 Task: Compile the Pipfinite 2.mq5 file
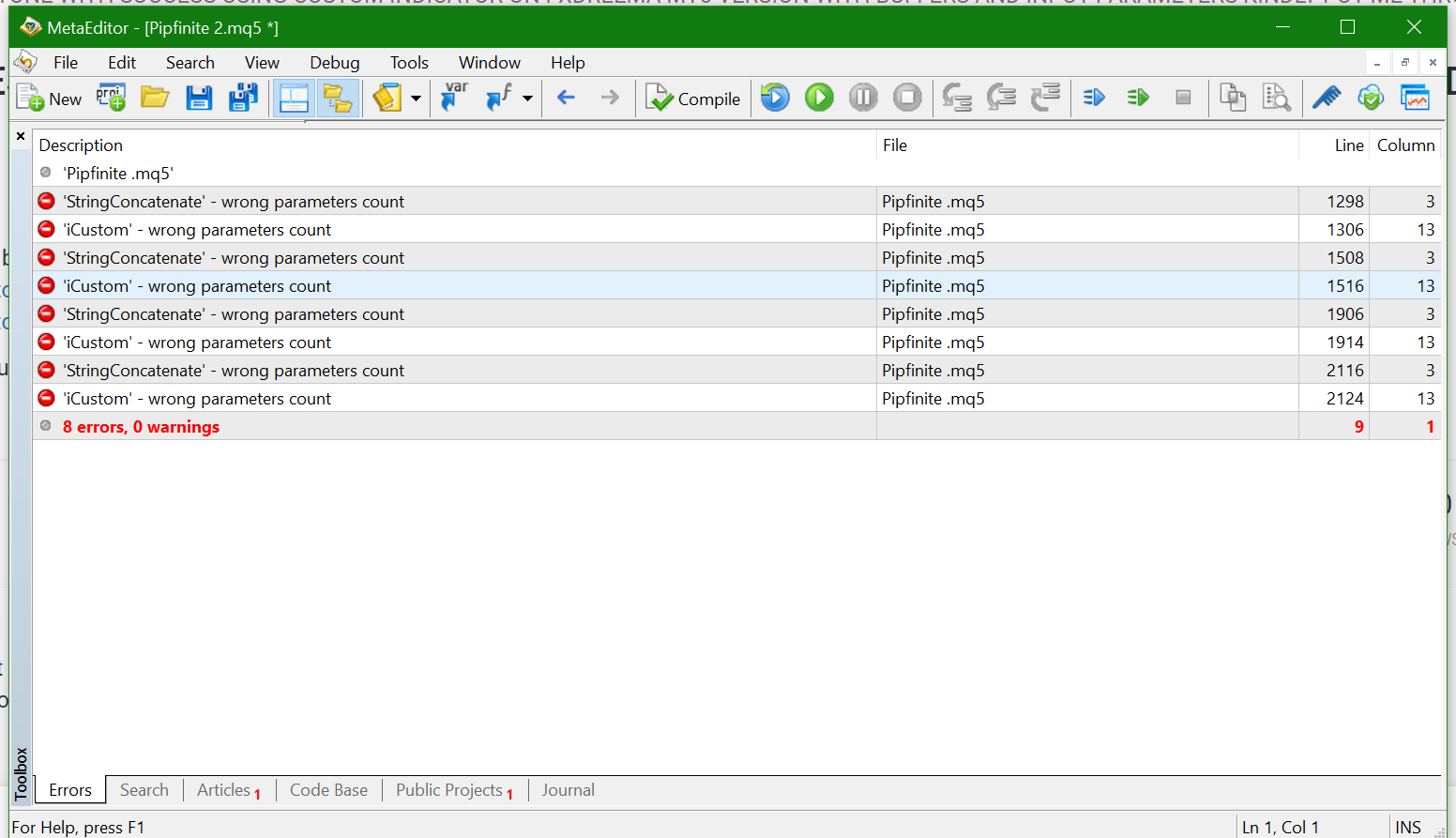693,99
